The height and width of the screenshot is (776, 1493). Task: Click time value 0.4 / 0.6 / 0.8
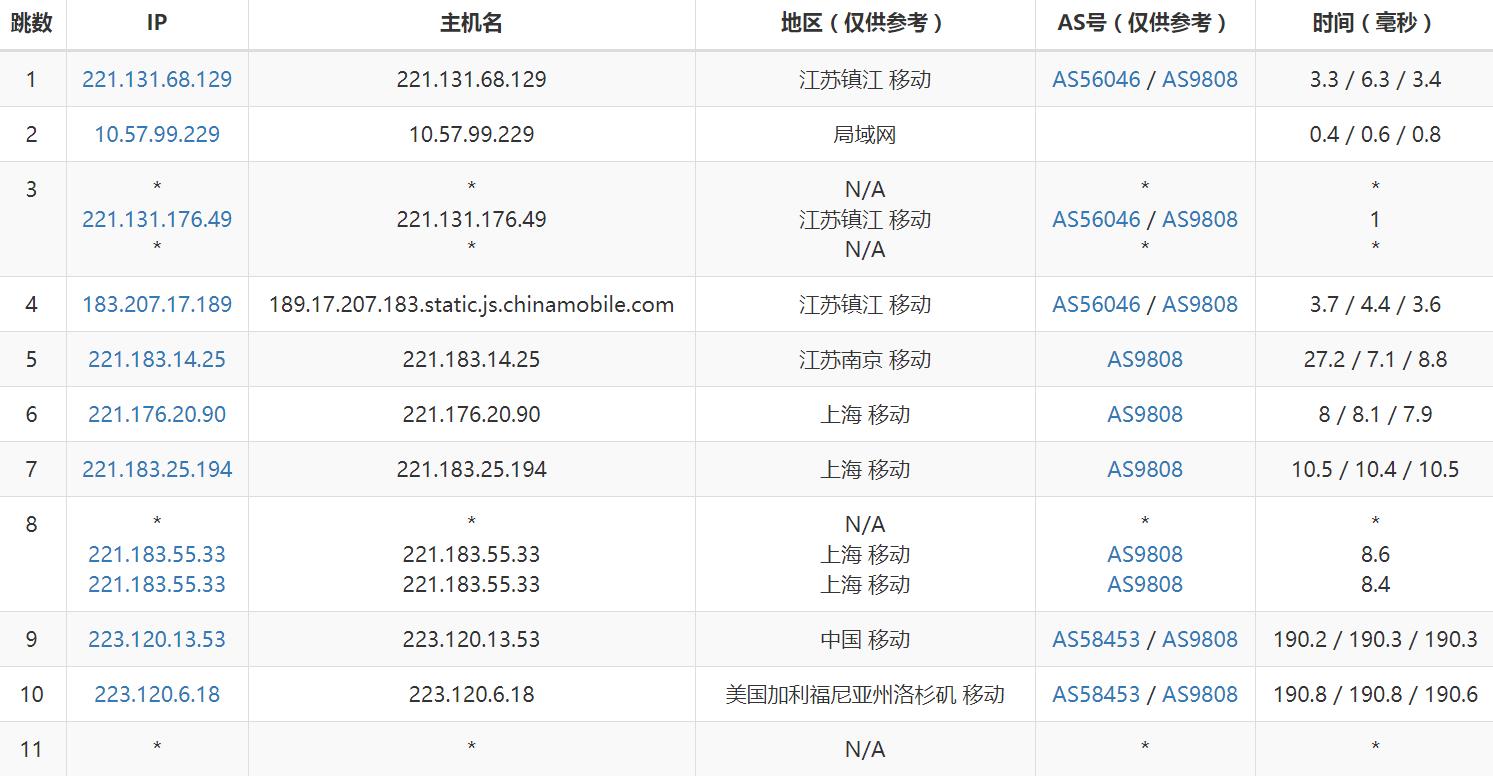1375,134
